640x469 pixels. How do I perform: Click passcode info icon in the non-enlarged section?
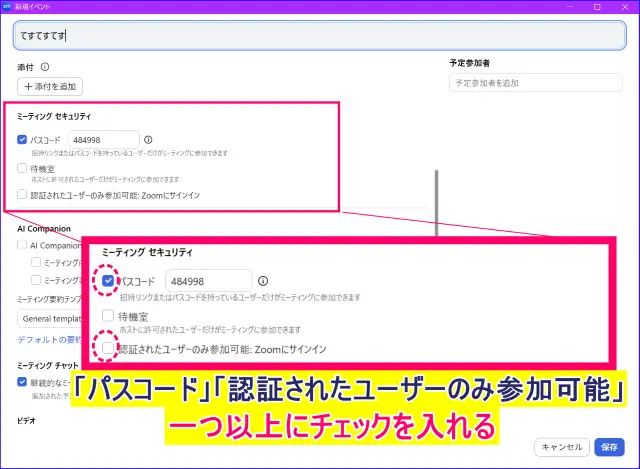coord(148,140)
